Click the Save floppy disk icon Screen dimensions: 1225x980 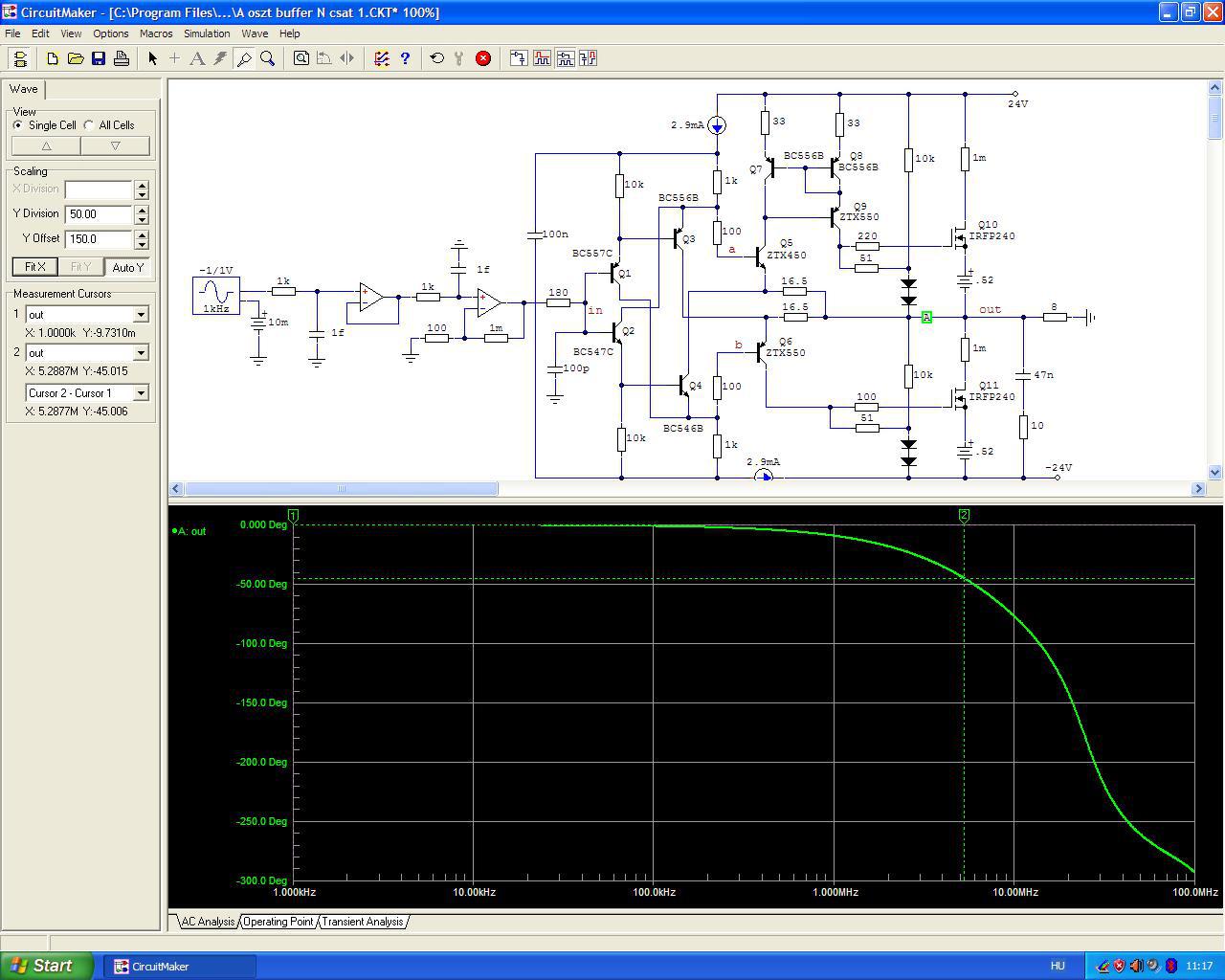coord(99,58)
